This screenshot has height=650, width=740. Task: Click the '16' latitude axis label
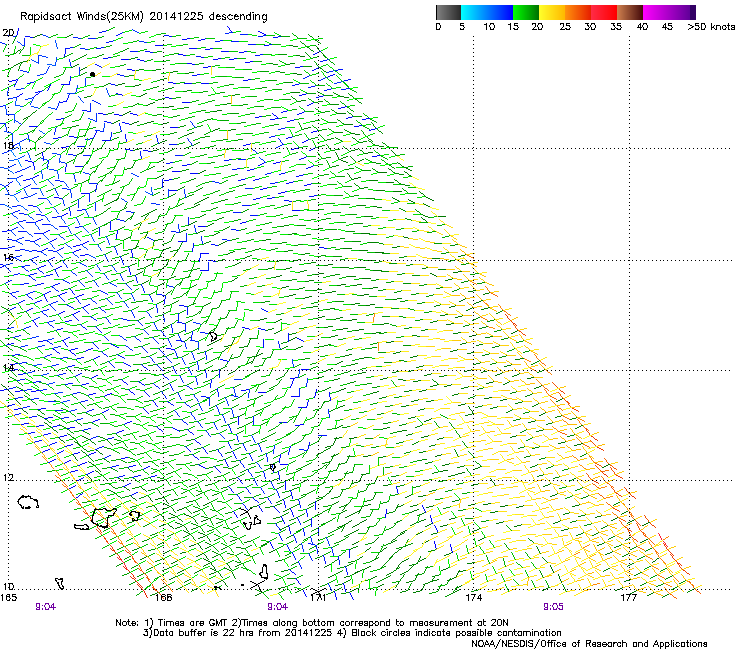click(8, 257)
